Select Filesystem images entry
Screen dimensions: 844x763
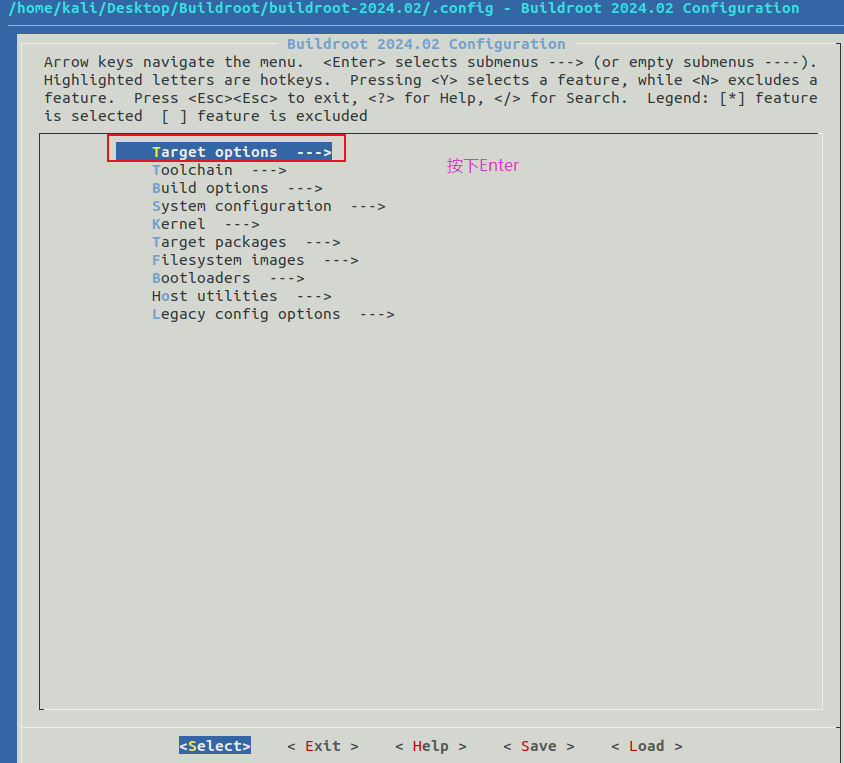255,260
